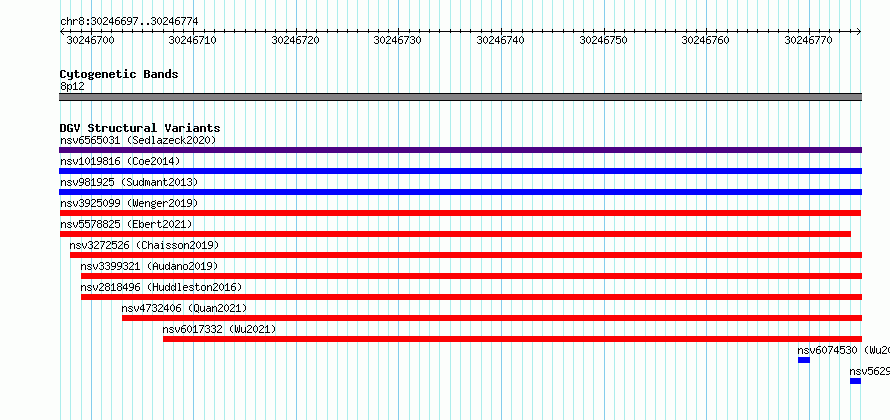The width and height of the screenshot is (890, 420).
Task: Click ruler position 30246700
Action: point(91,40)
